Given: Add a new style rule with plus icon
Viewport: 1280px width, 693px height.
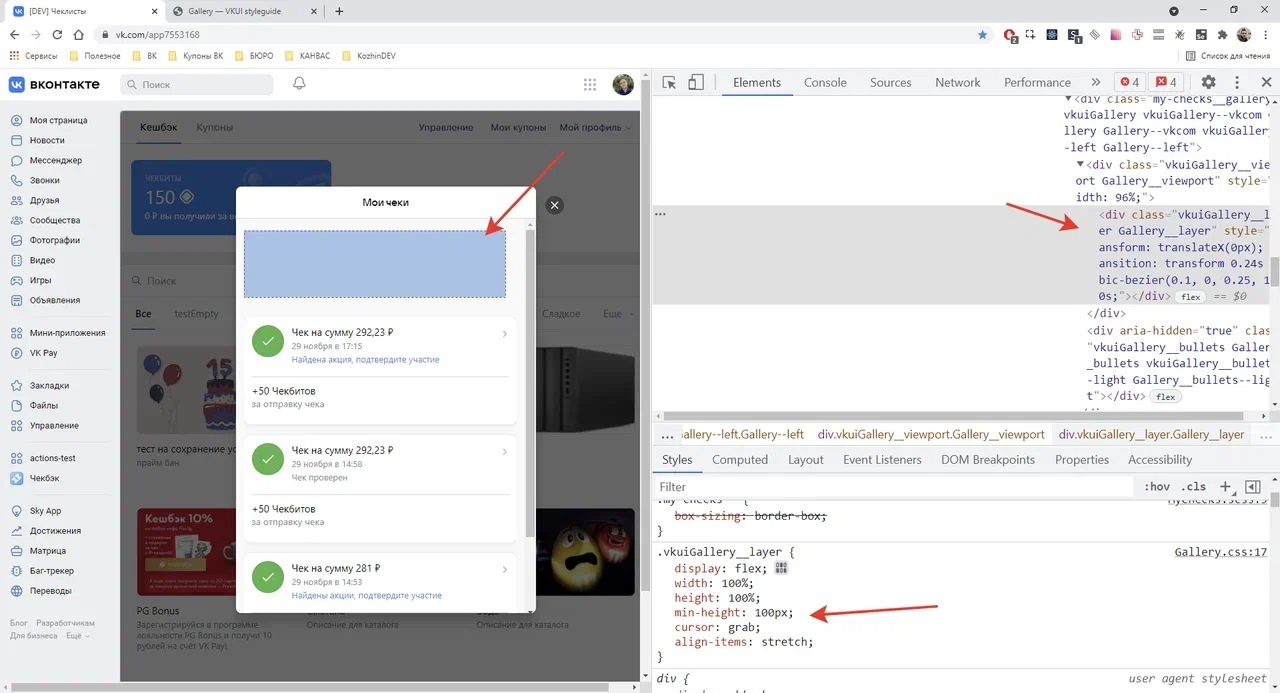Looking at the screenshot, I should pos(1225,487).
